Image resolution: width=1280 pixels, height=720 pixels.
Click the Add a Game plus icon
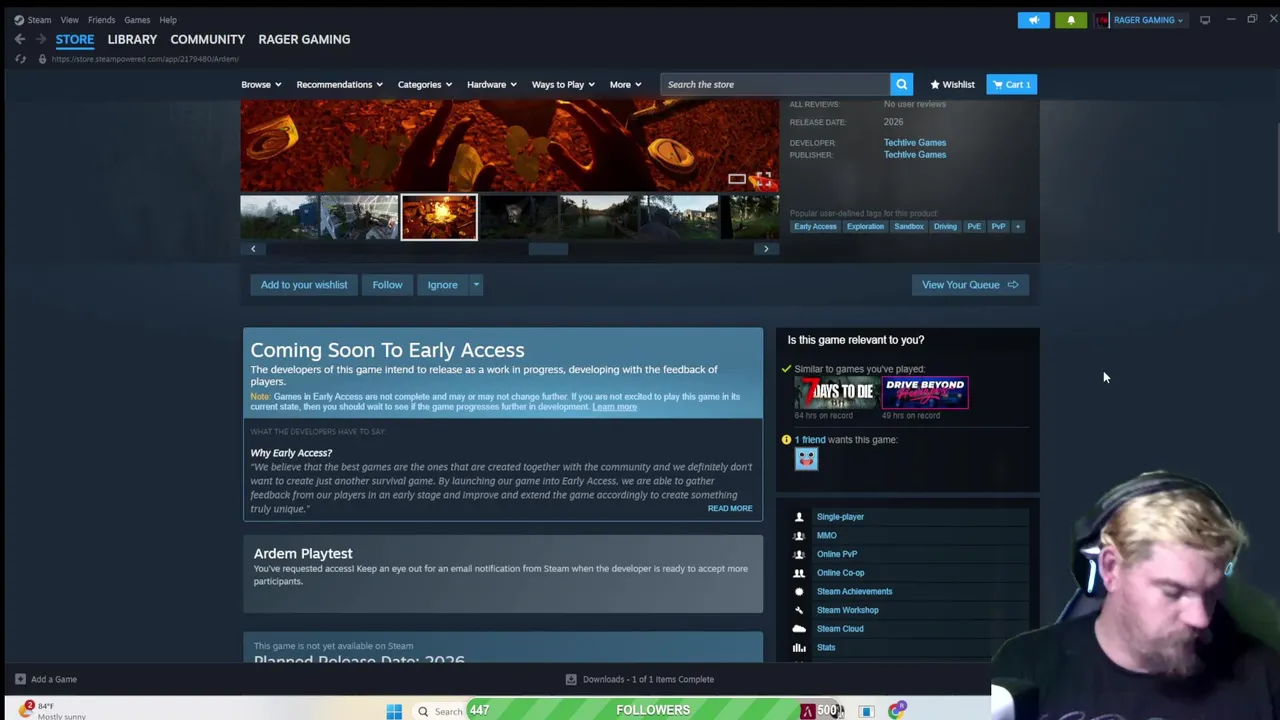(x=20, y=679)
